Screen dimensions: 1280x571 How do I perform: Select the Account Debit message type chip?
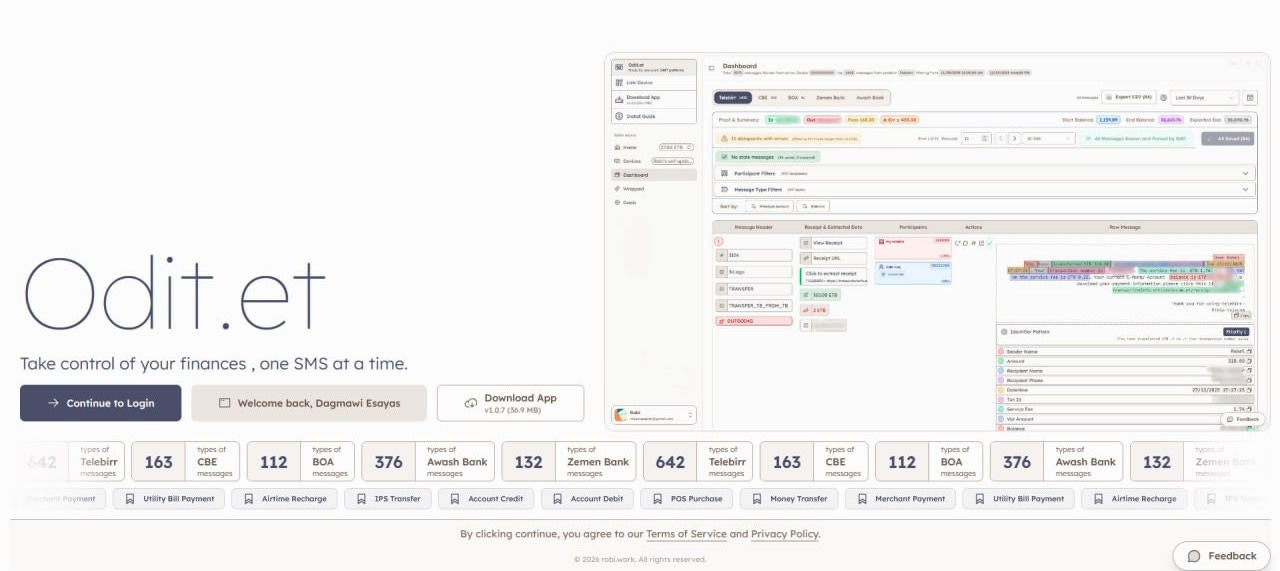click(x=587, y=498)
